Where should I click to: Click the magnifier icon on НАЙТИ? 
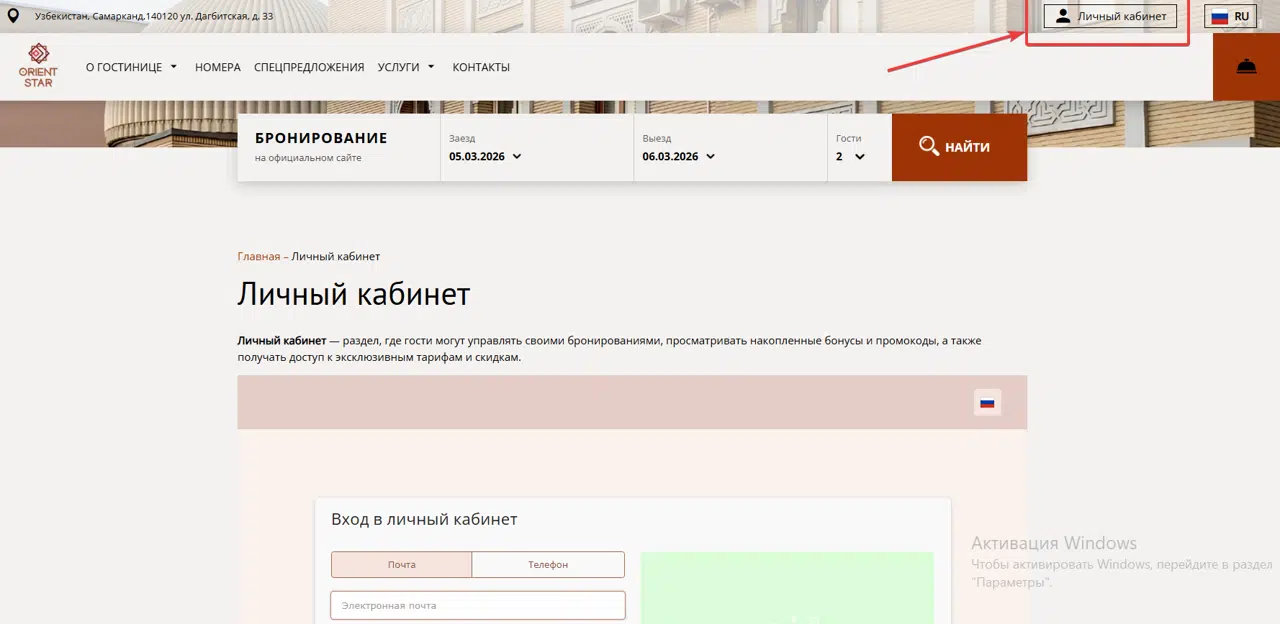click(928, 147)
